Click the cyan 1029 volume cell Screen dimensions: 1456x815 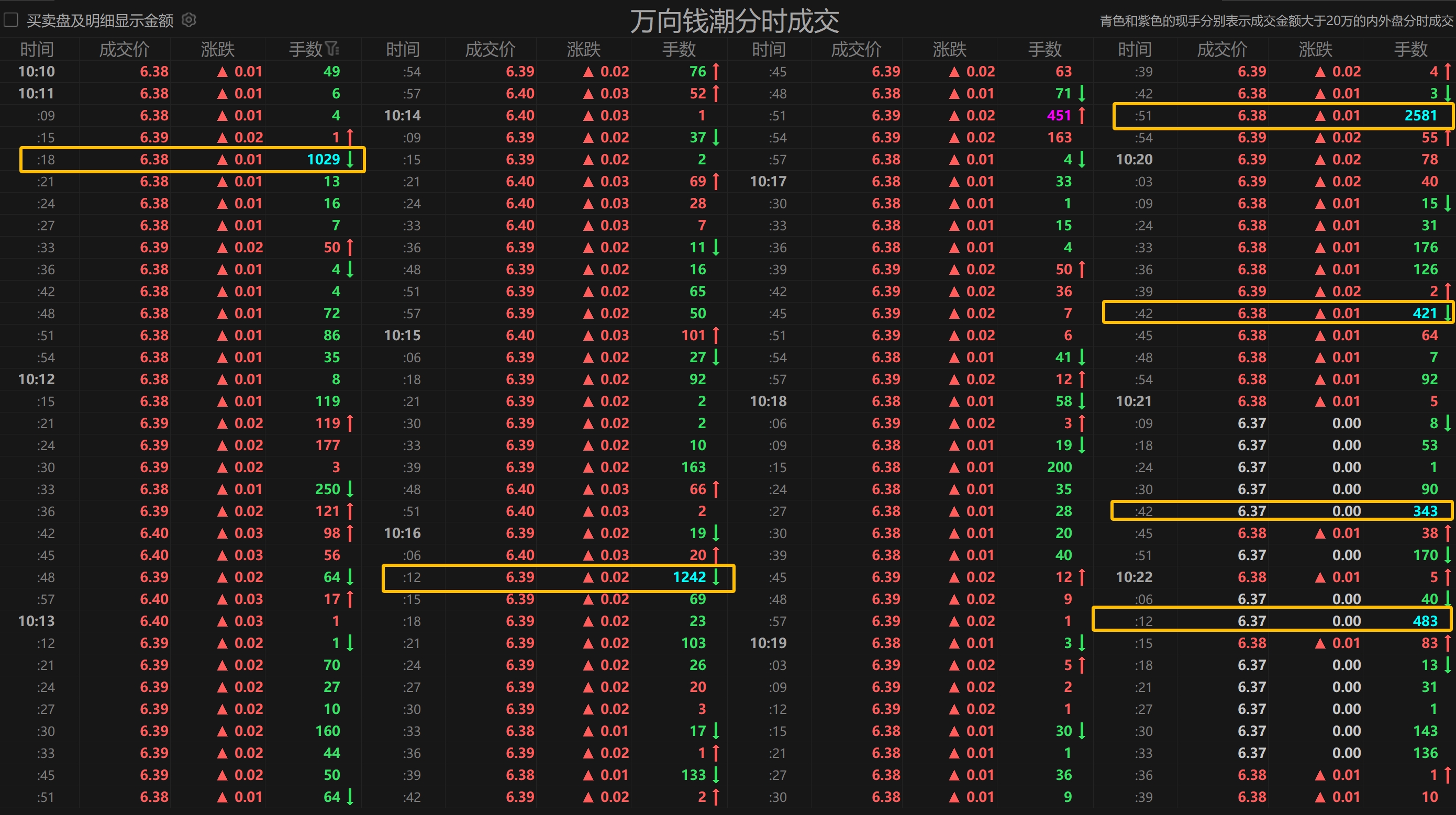tap(324, 160)
